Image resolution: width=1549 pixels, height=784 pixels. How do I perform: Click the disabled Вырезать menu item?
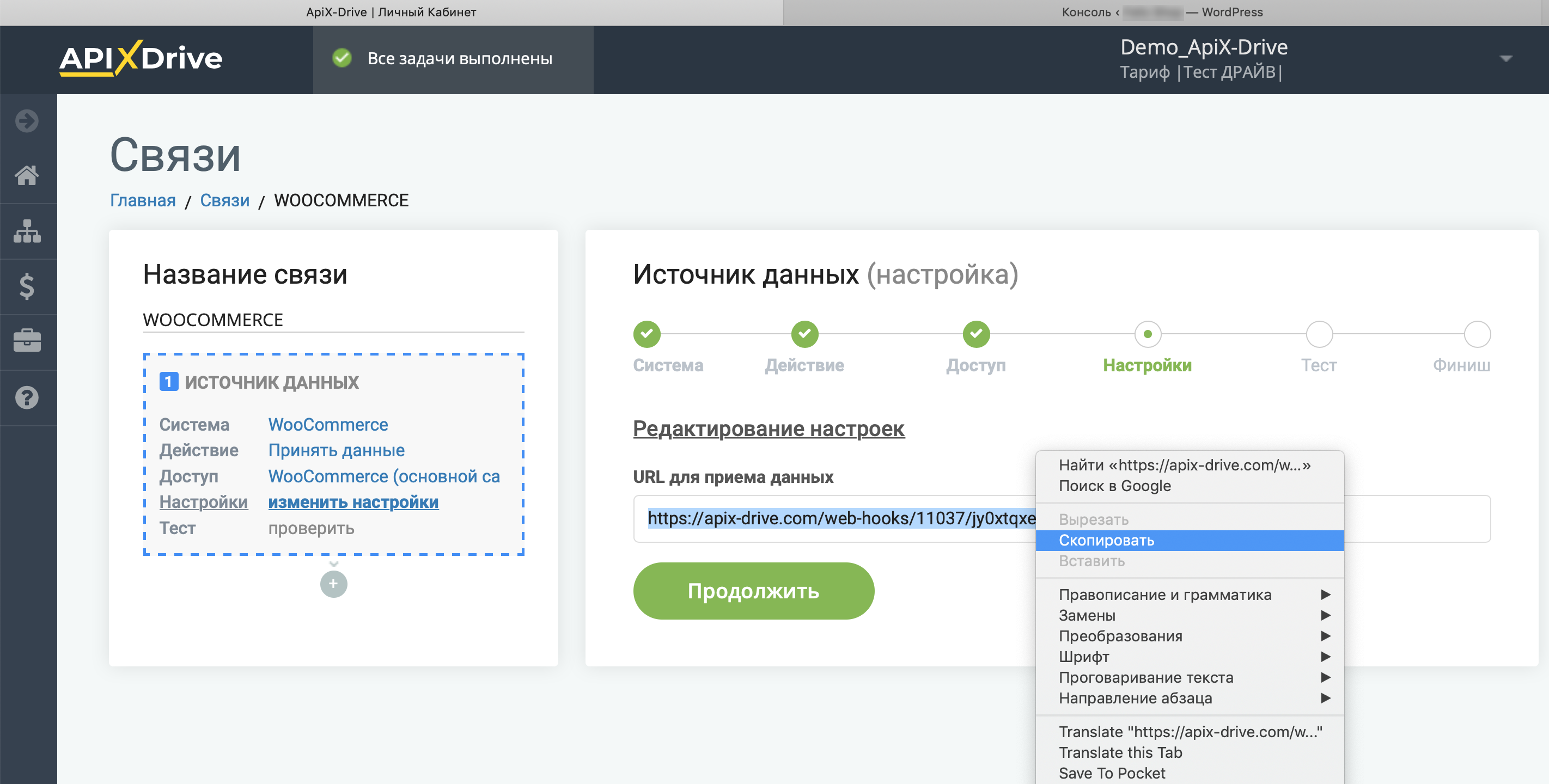point(1190,519)
